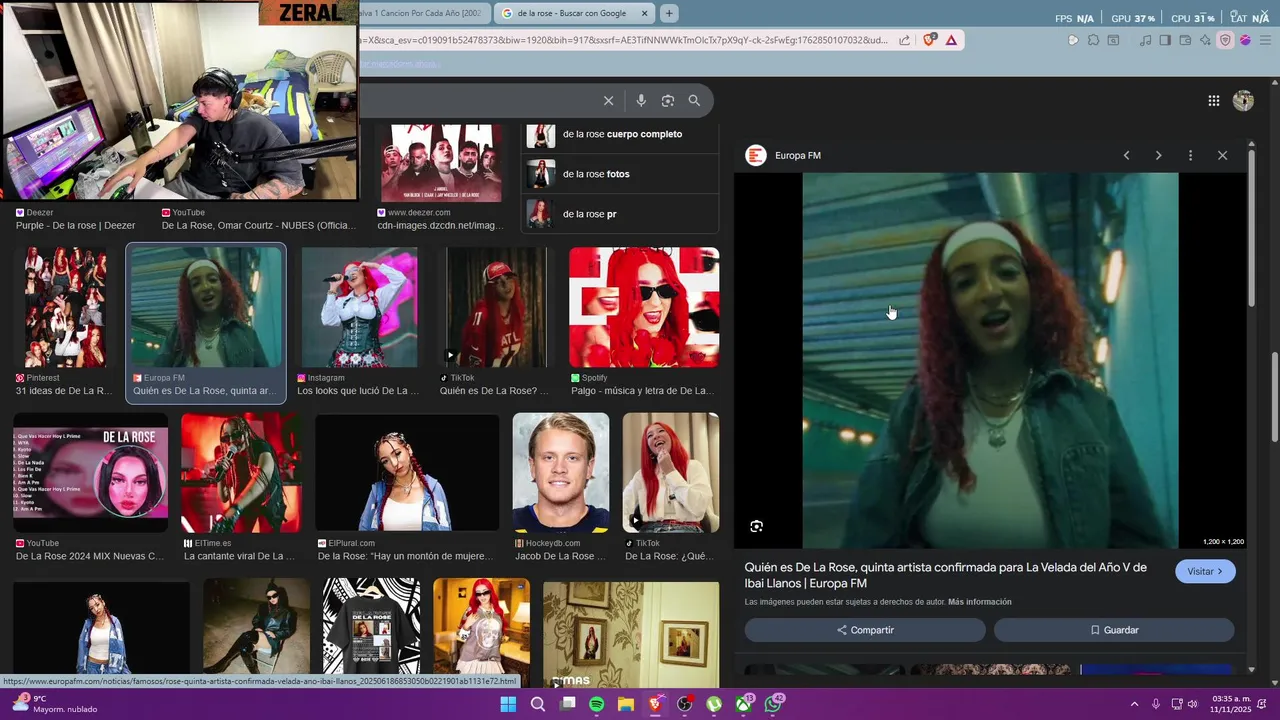Viewport: 1280px width, 720px height.
Task: Open the browser extensions puzzle icon
Action: 1093,40
